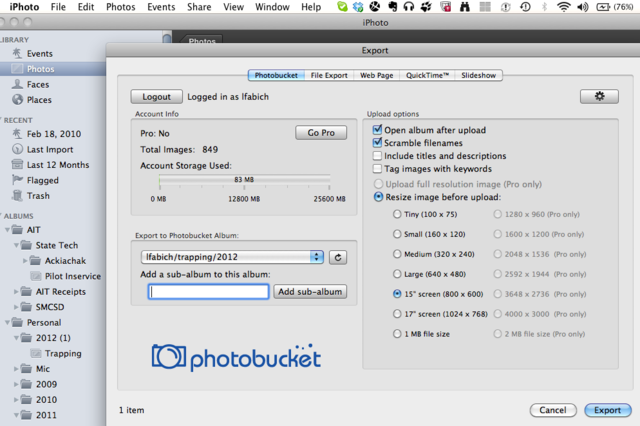The image size is (640, 426).
Task: Open the Time Machine menu bar icon
Action: point(525,7)
